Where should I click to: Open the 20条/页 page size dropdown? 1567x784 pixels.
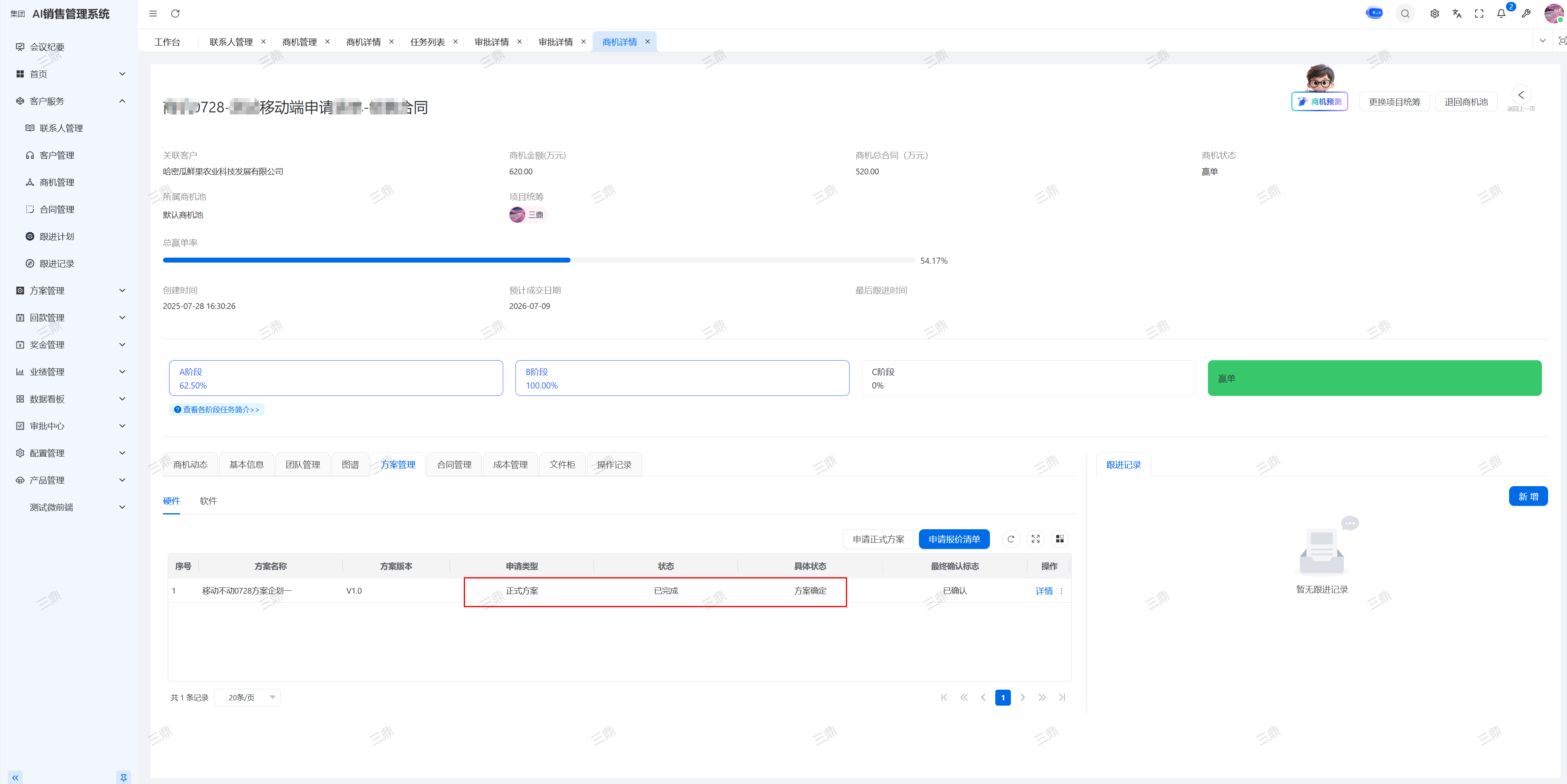tap(247, 697)
